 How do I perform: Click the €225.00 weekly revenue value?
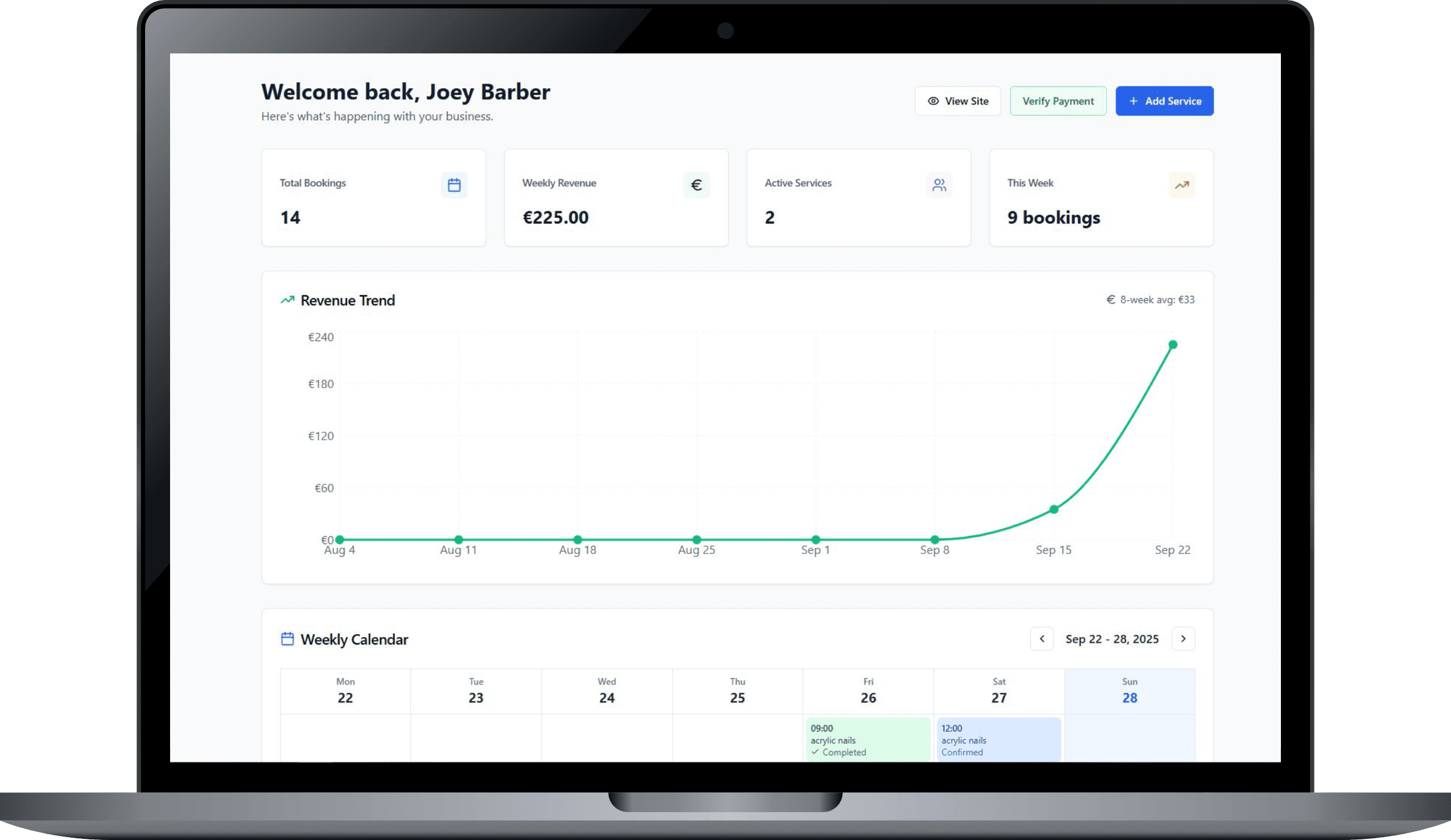click(x=555, y=218)
